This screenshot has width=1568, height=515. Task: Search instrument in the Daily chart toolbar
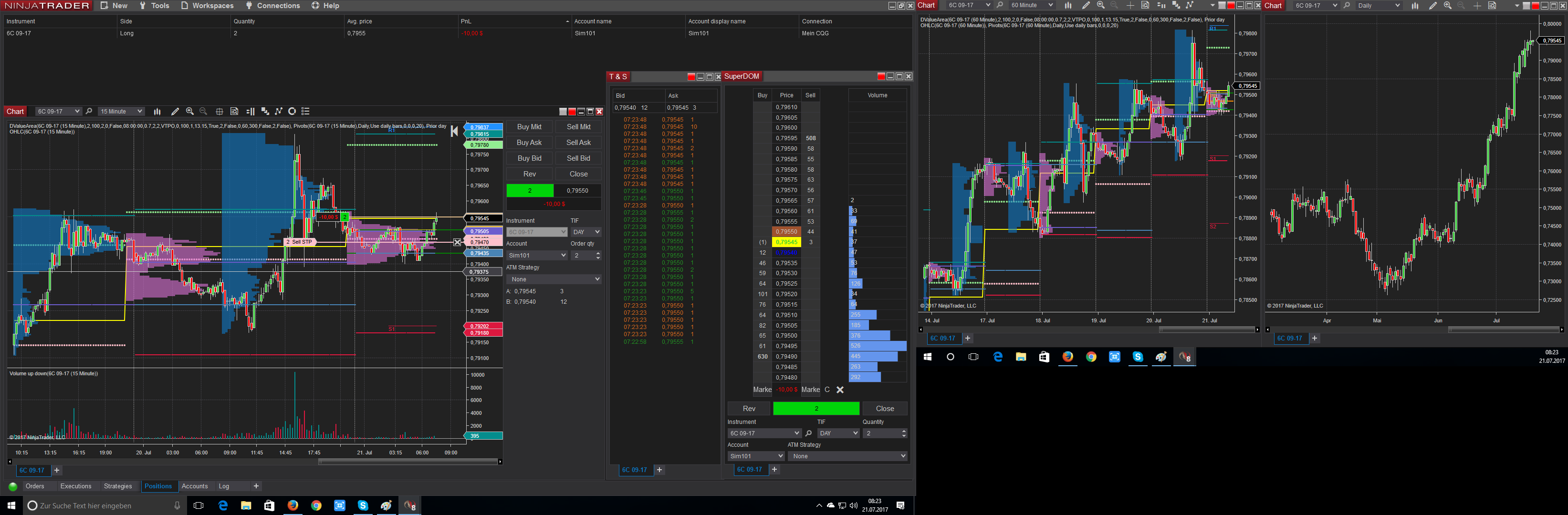[x=1347, y=5]
